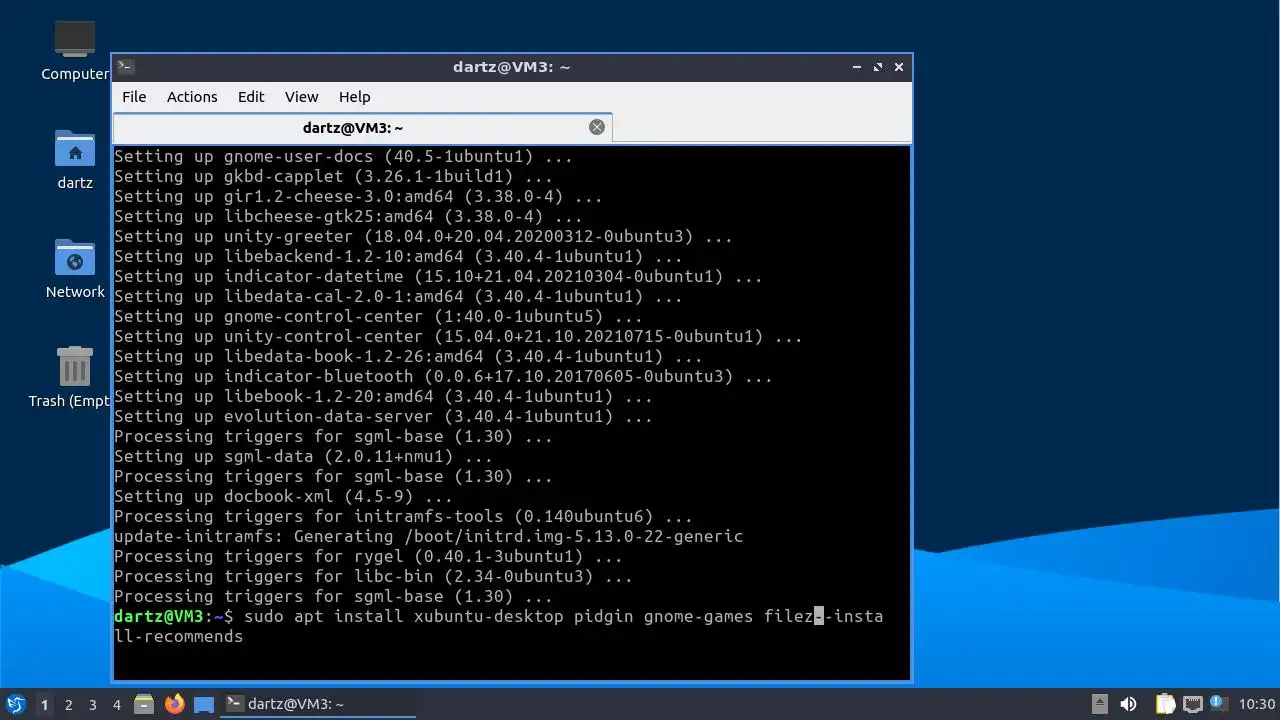
Task: Click the dartz@VM3 command prompt text
Action: [x=173, y=616]
